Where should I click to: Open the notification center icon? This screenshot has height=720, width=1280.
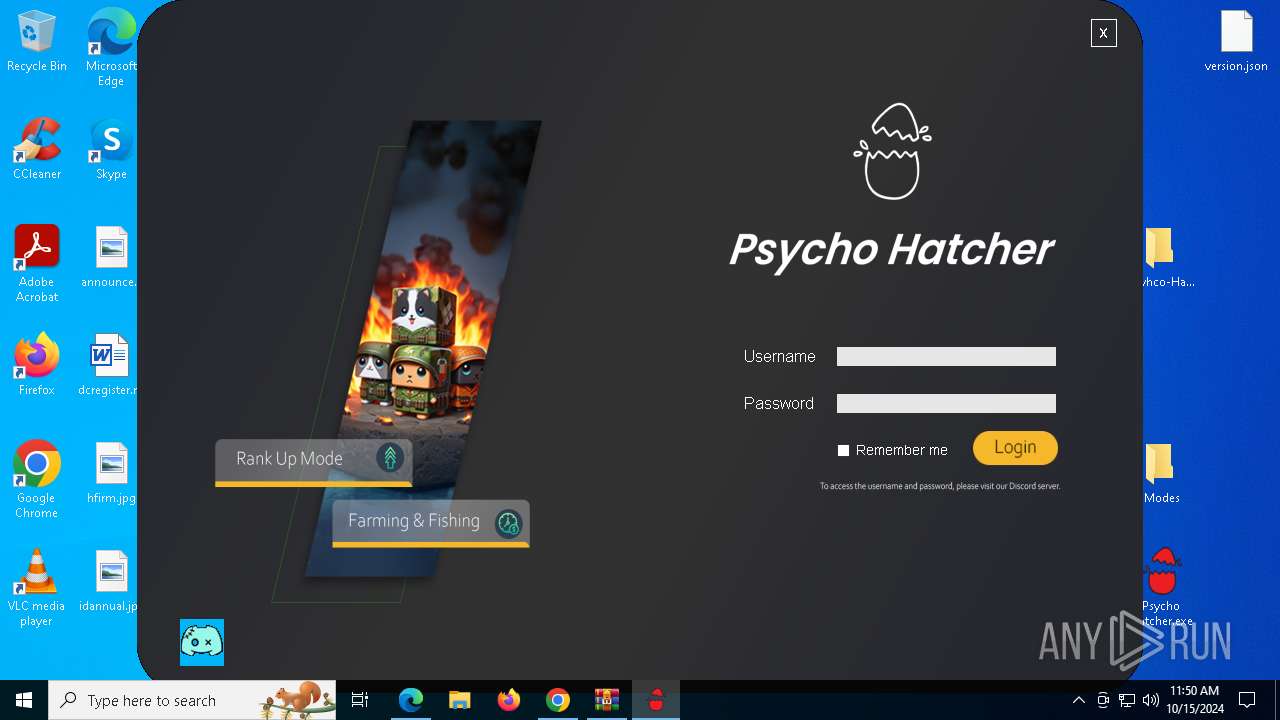[1247, 700]
